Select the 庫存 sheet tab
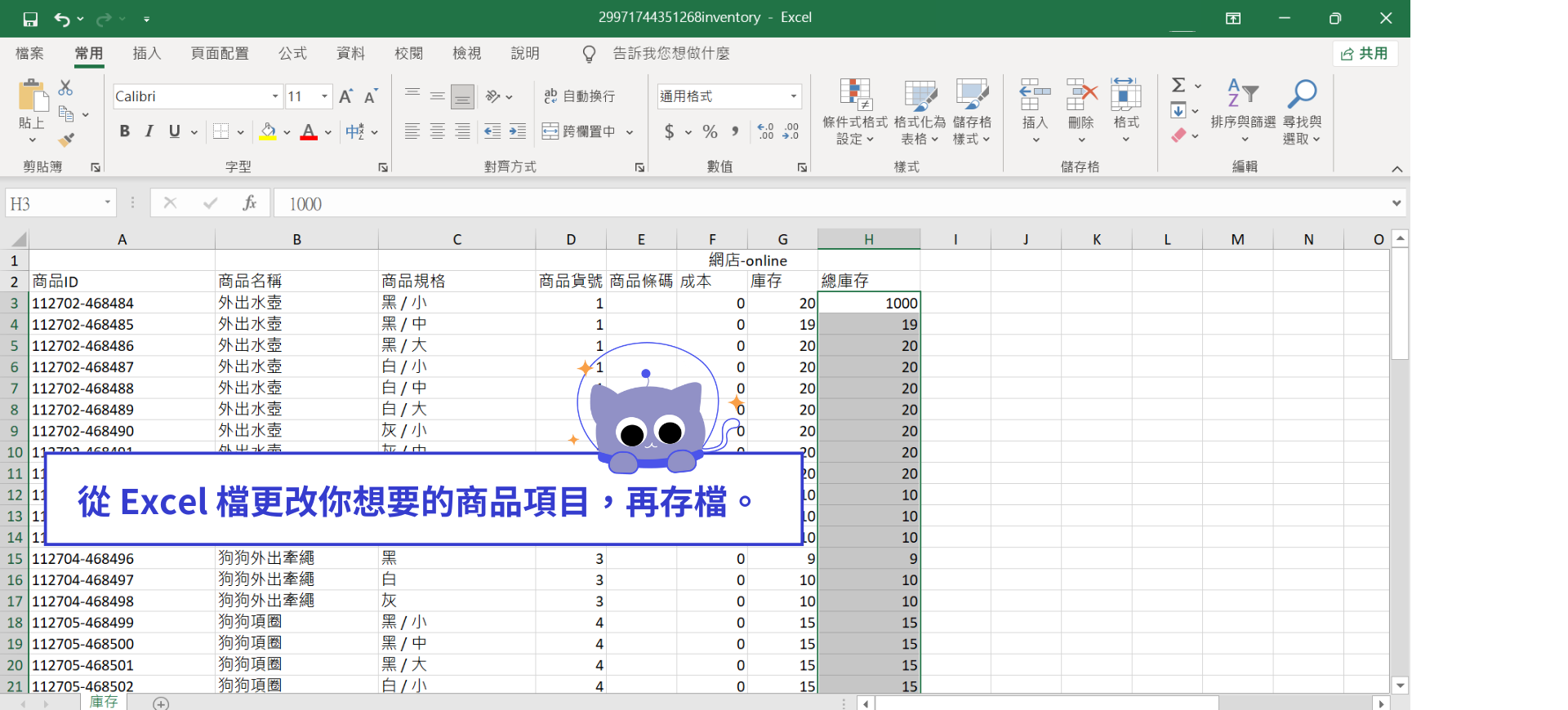The height and width of the screenshot is (710, 1568). (x=104, y=703)
